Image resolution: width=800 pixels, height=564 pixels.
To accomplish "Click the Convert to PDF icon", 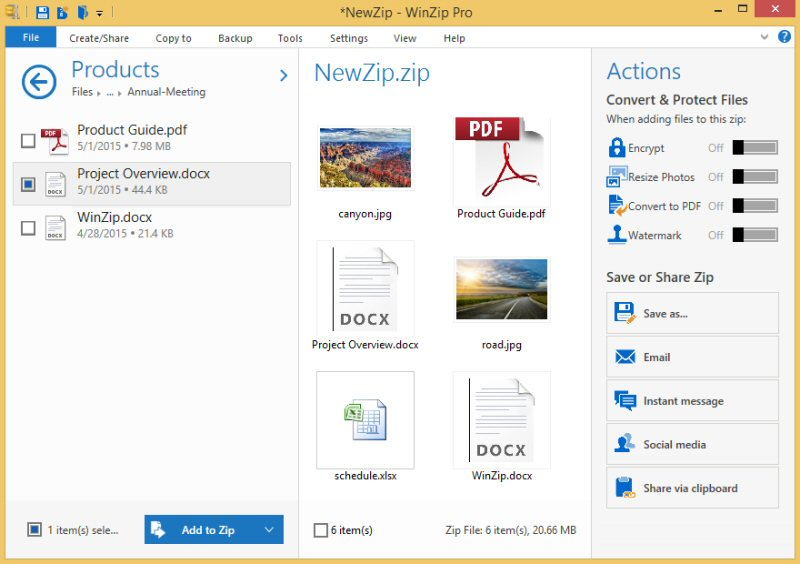I will [x=616, y=206].
